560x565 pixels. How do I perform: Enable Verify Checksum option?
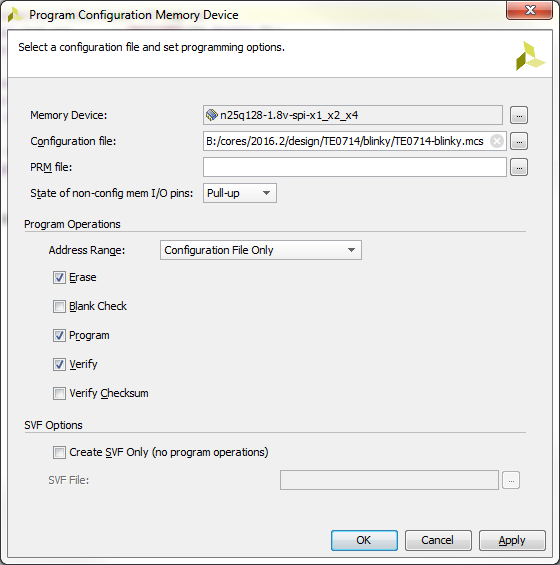pos(59,393)
